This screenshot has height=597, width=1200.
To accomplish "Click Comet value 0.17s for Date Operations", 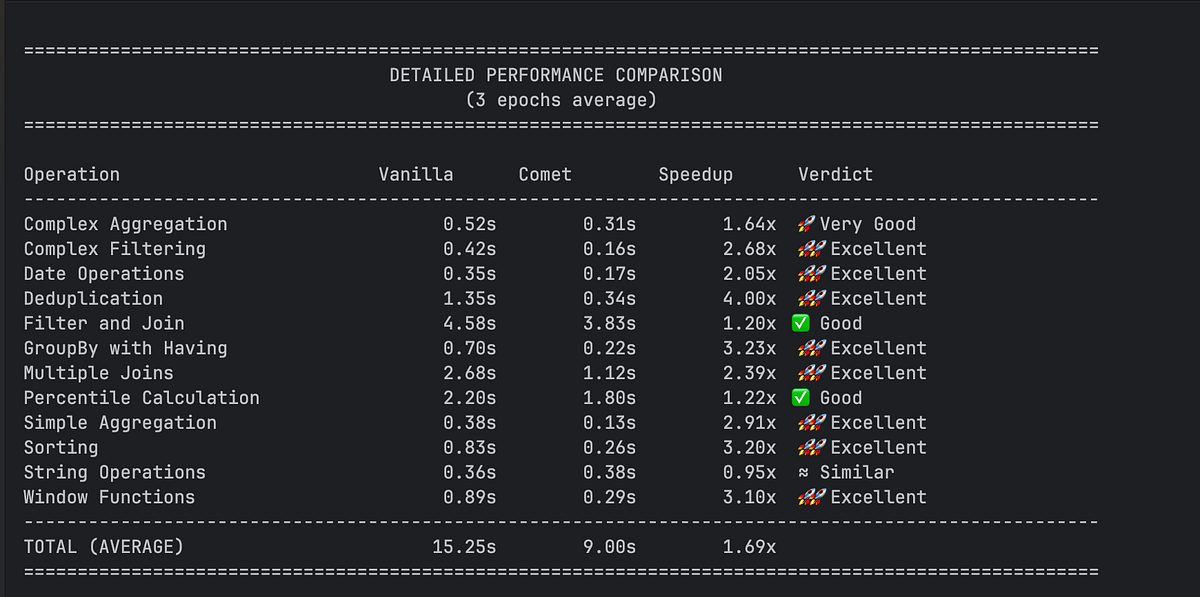I will click(610, 274).
